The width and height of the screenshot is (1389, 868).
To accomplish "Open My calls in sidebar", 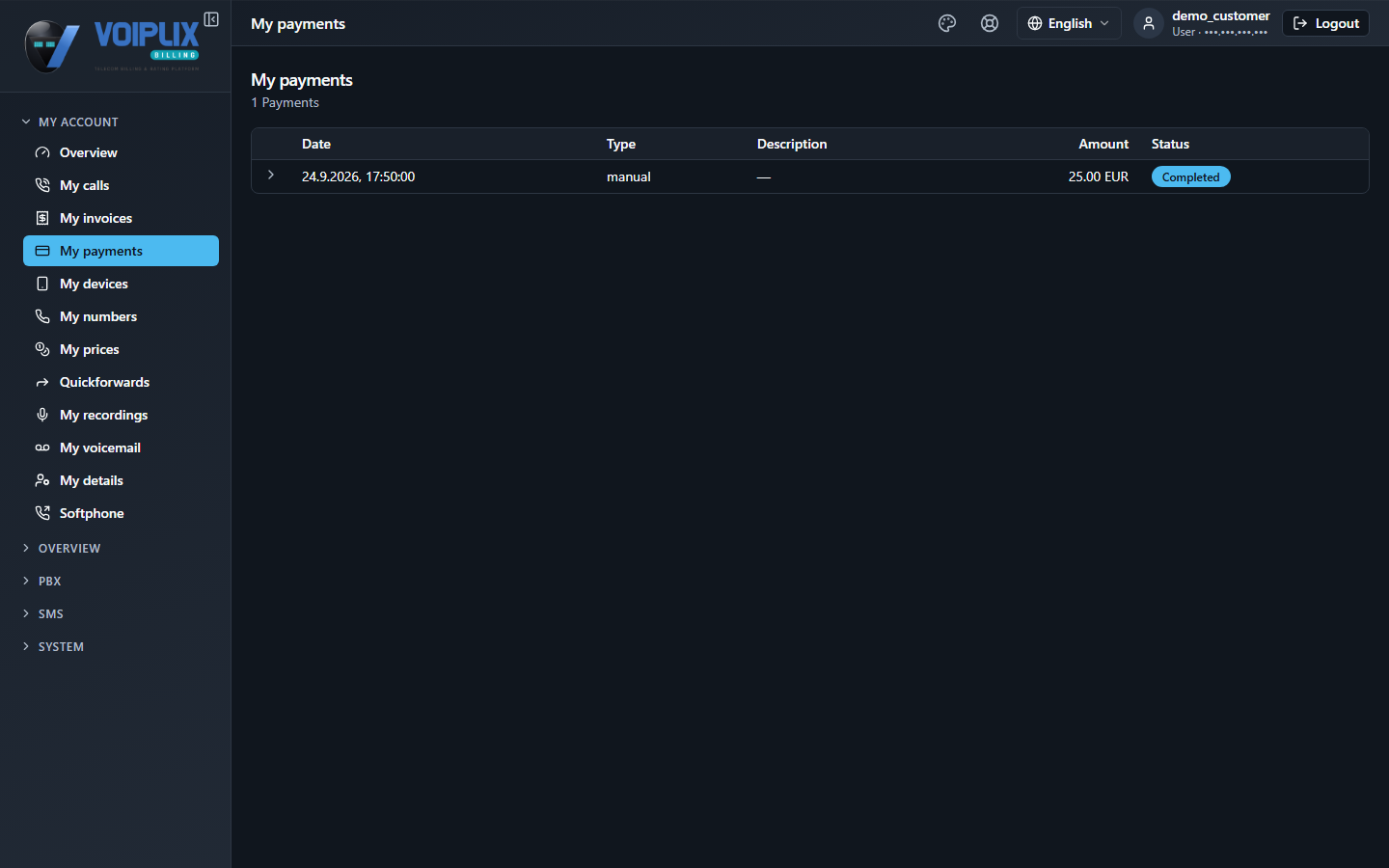I will (121, 185).
